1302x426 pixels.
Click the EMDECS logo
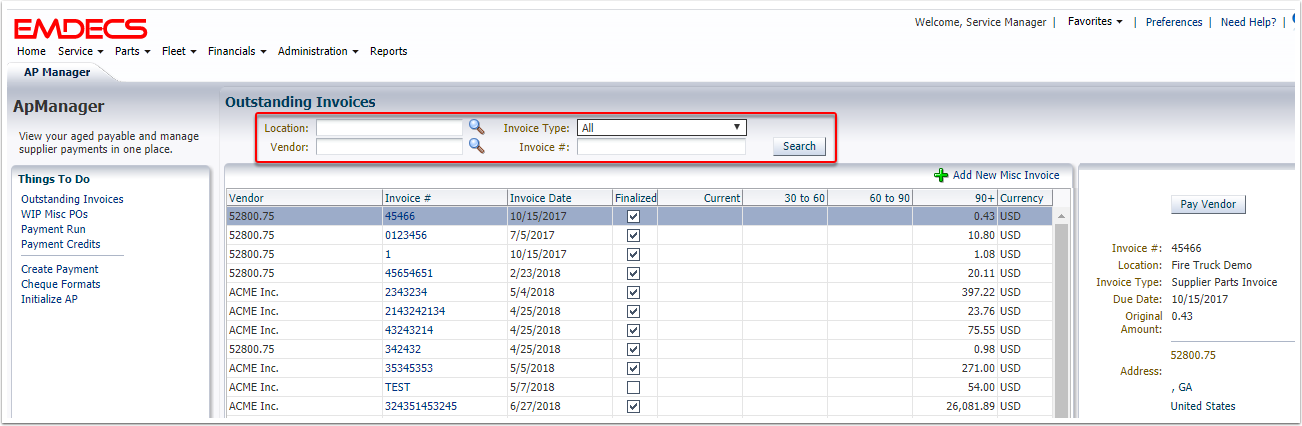click(x=80, y=28)
